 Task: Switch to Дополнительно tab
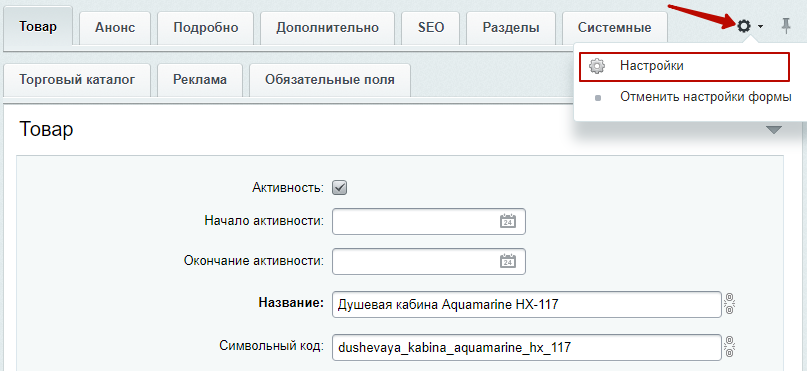coord(327,29)
